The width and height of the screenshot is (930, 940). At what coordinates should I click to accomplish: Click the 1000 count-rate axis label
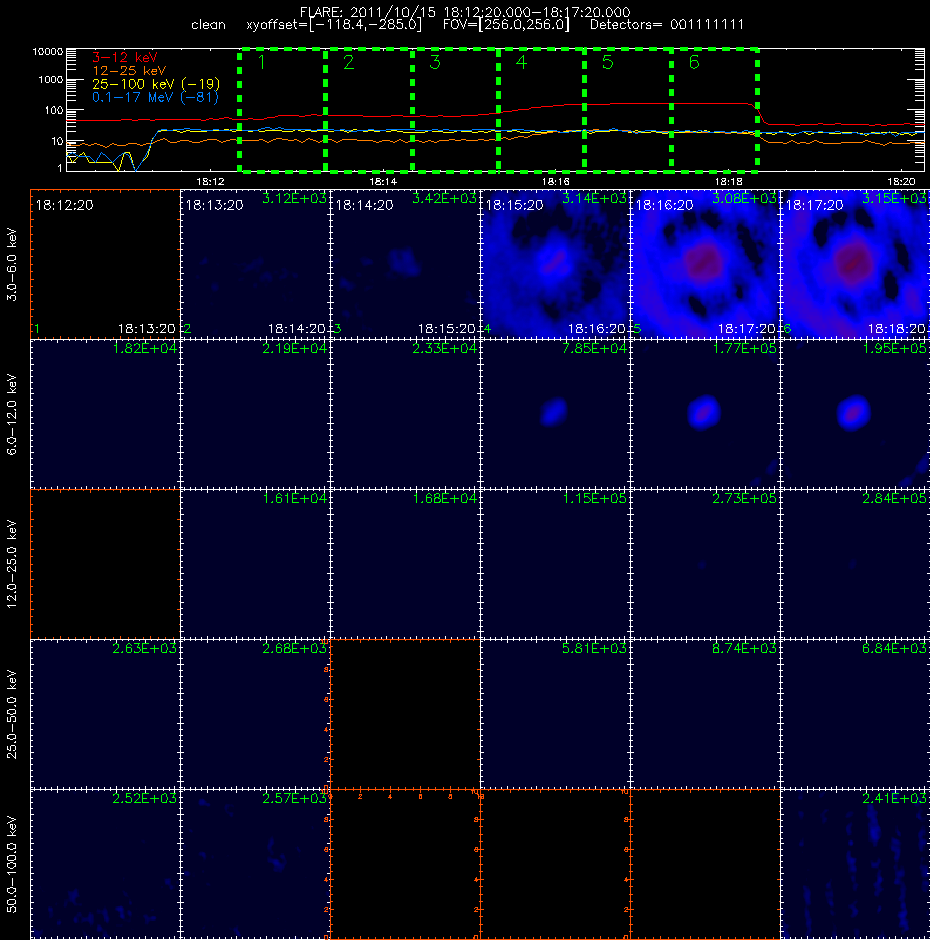click(x=50, y=80)
